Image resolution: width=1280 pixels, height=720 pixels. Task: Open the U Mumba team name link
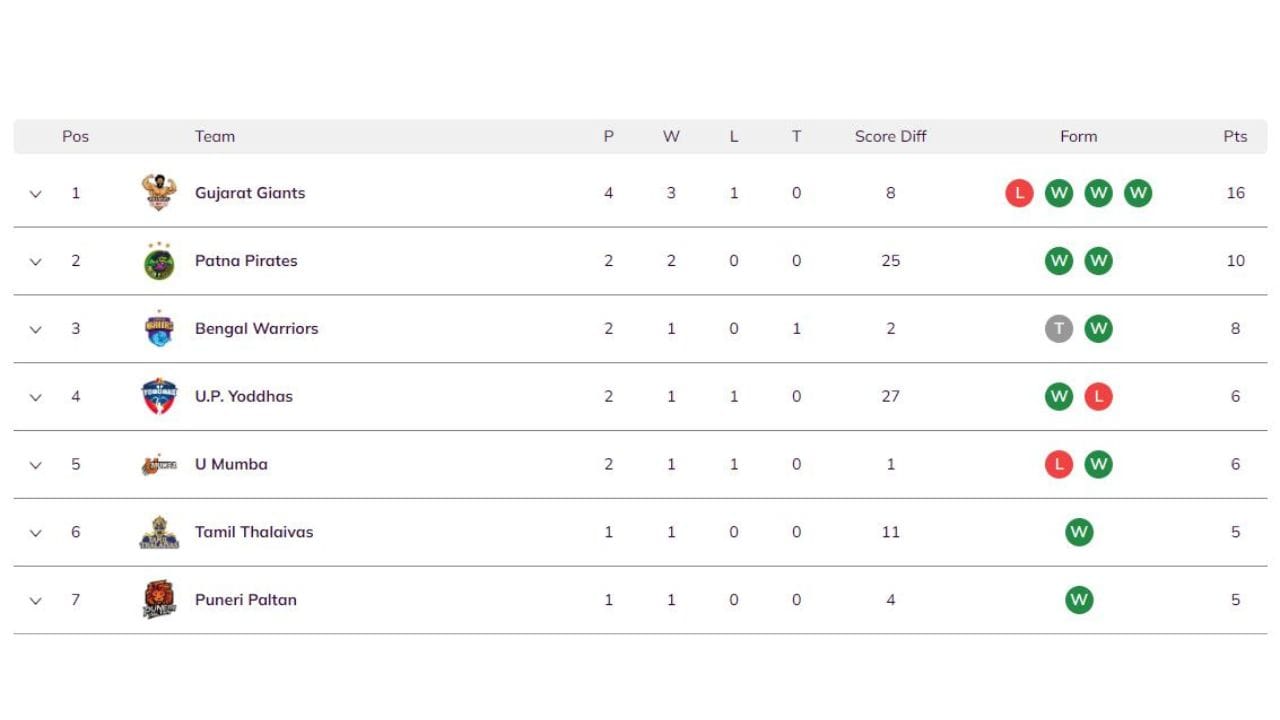pyautogui.click(x=231, y=464)
